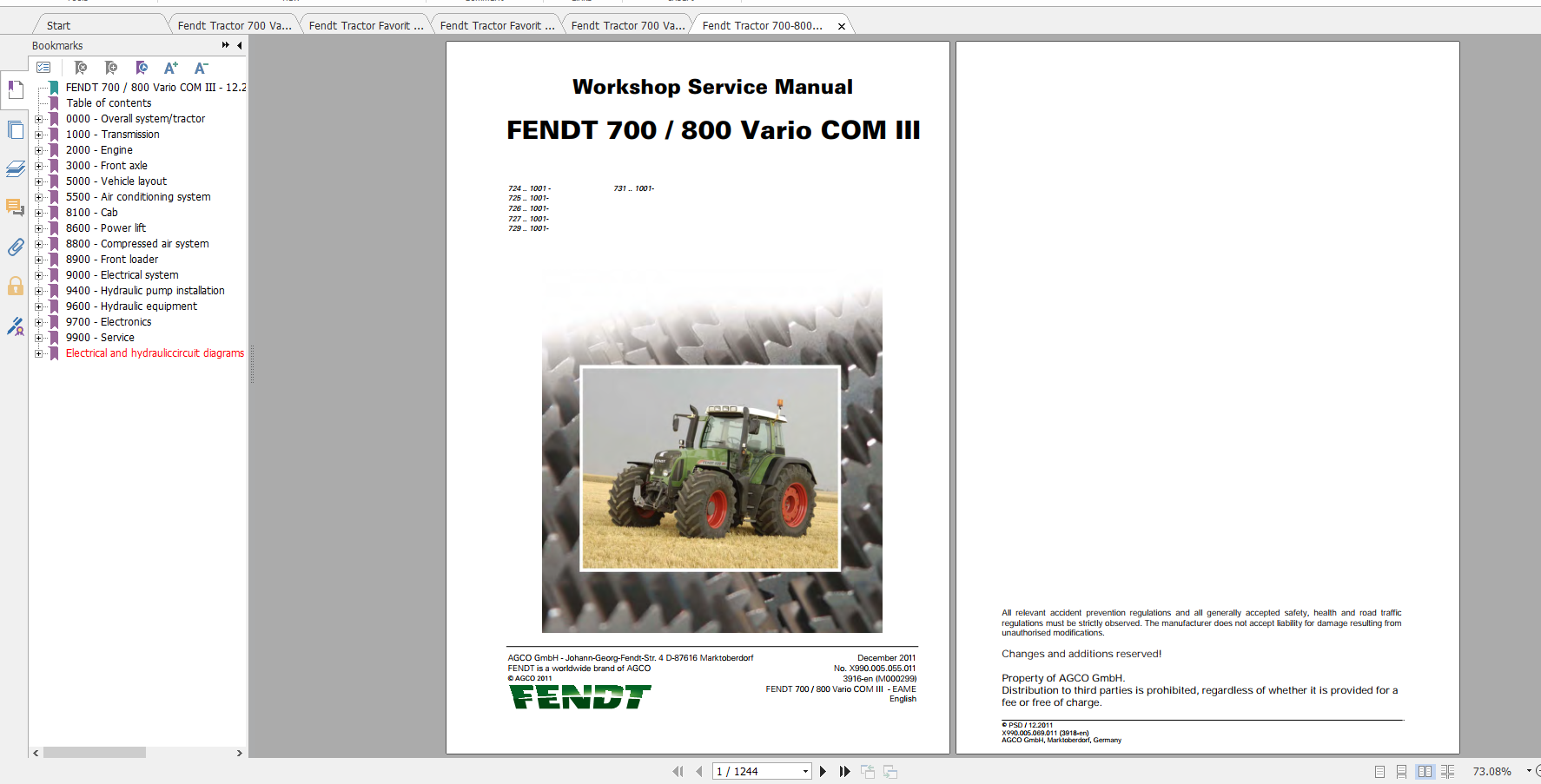Screen dimensions: 1541x784
Task: Go to previous view
Action: [868, 771]
